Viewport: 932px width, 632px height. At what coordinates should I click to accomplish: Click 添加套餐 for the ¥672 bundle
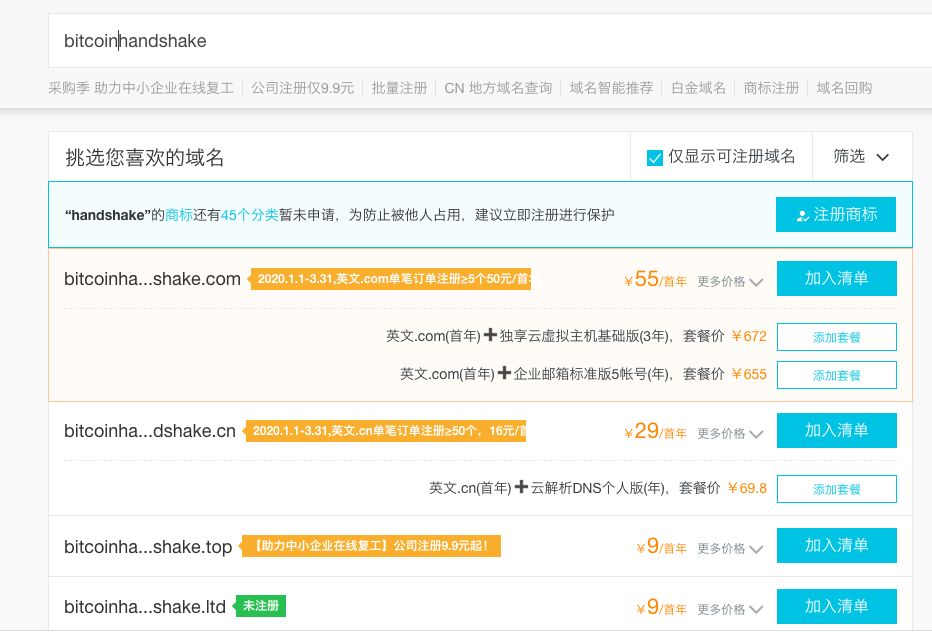tap(836, 337)
